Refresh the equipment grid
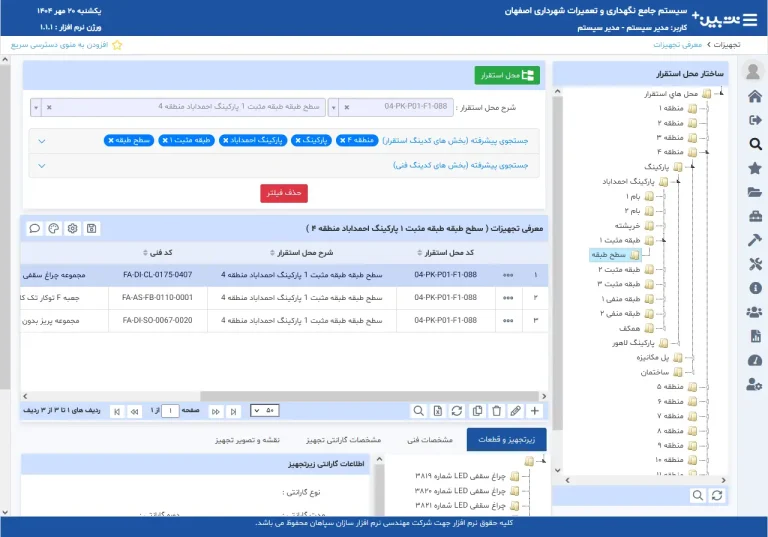This screenshot has width=768, height=537. 457,411
